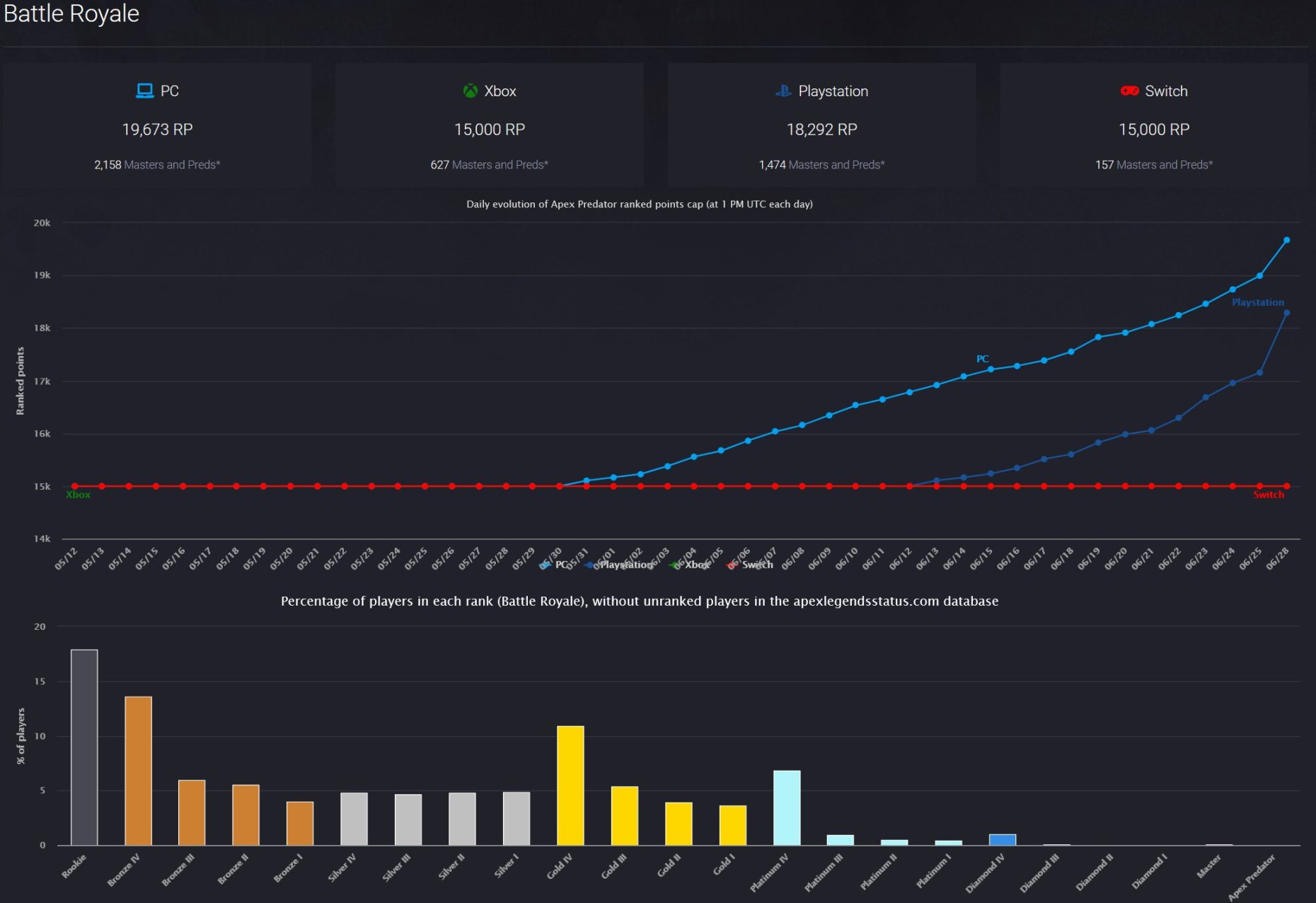1316x903 pixels.
Task: Click the 15,000 RP value under Xbox
Action: 489,130
